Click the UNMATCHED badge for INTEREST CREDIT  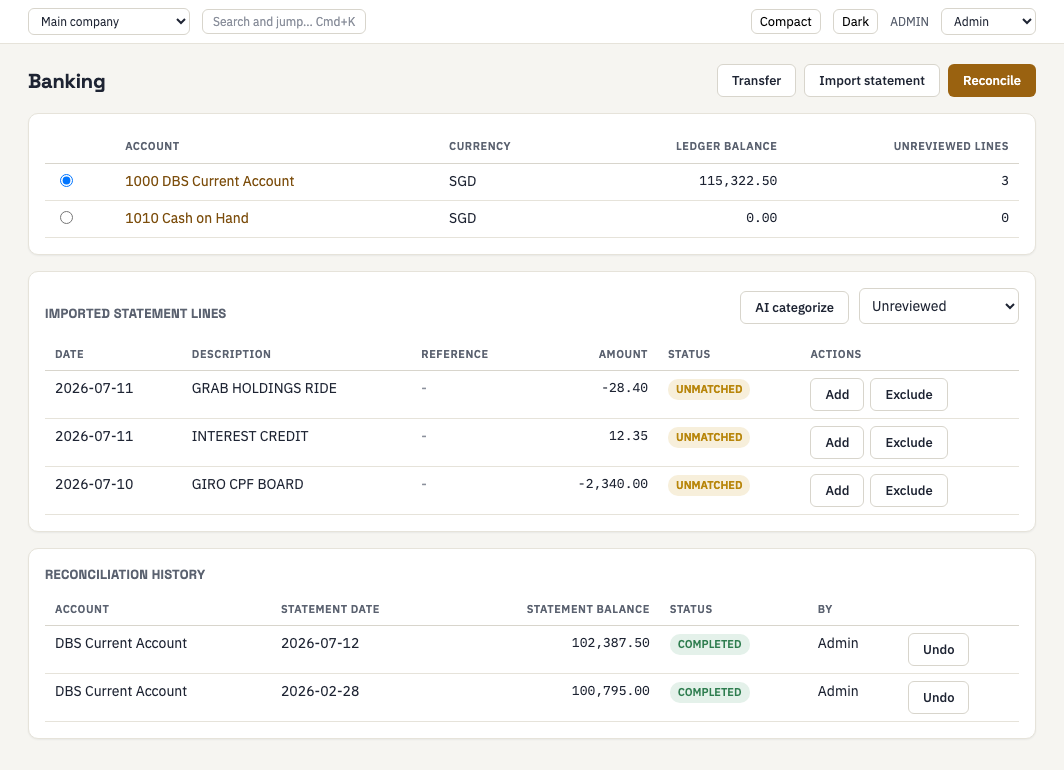point(708,438)
